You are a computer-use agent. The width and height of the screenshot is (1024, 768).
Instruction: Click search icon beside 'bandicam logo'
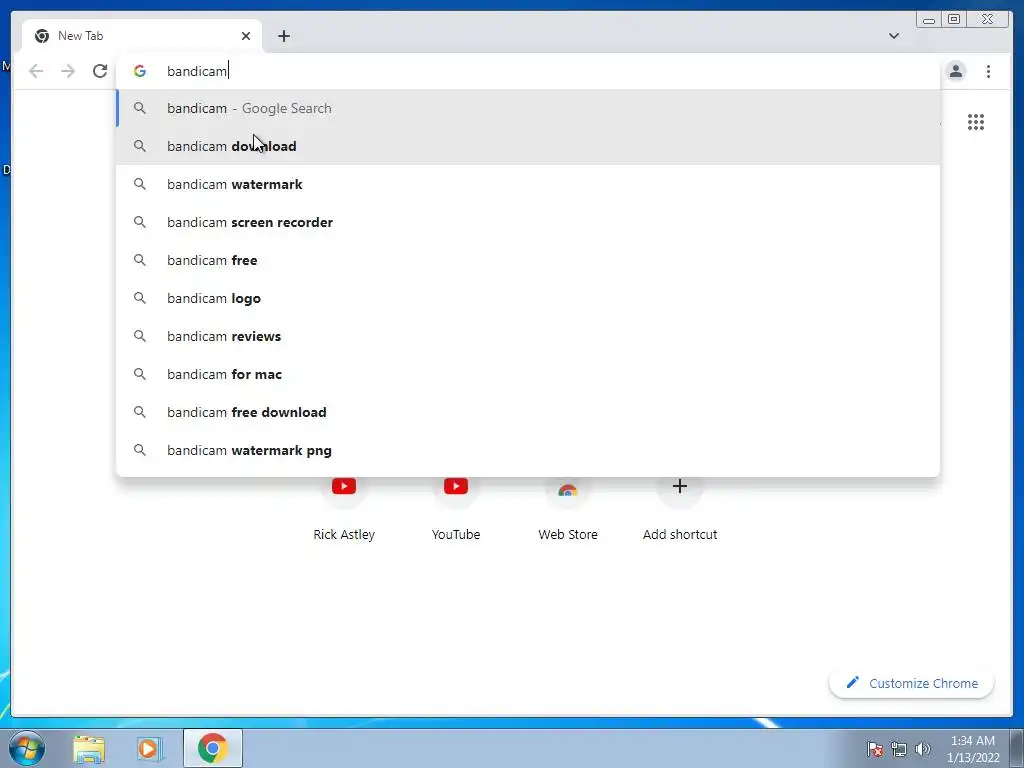(140, 298)
